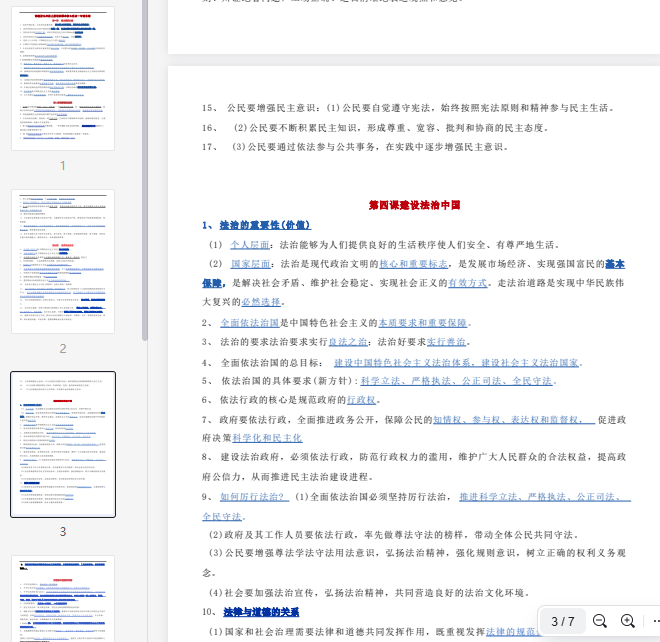Click the page indicator showing 3 / 7
The width and height of the screenshot is (660, 642).
(x=563, y=621)
